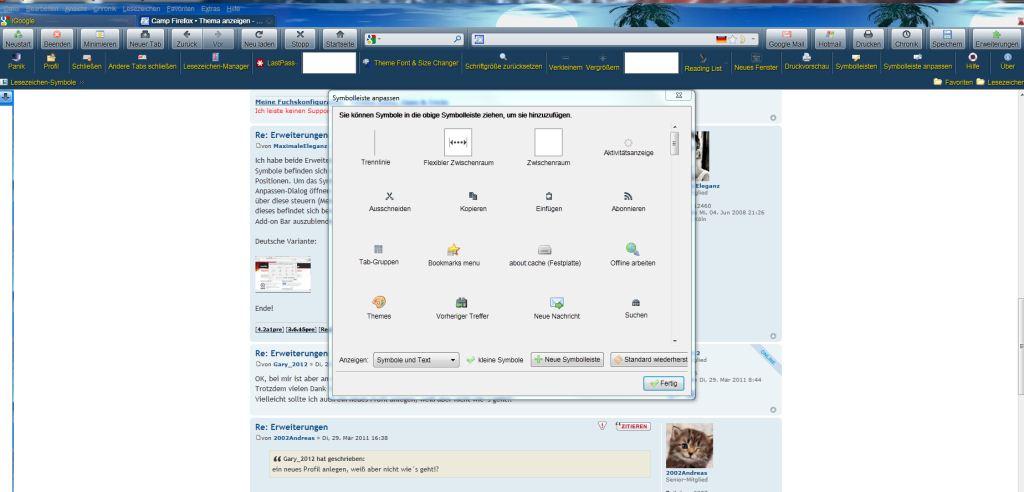Click the customize dialog's vertical scrollbar

674,143
